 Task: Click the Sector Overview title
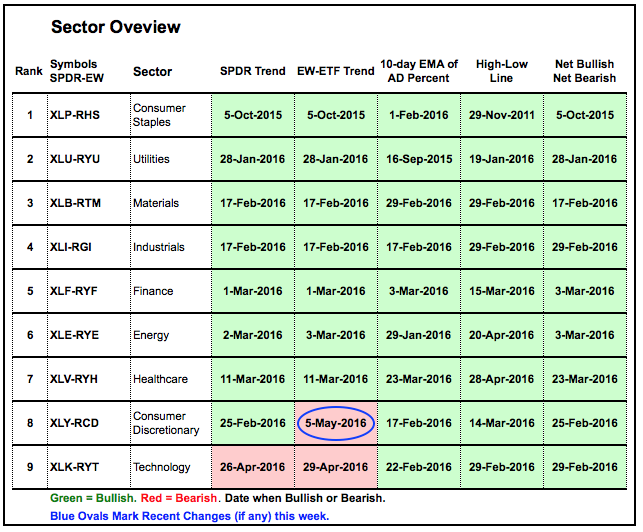click(x=116, y=27)
